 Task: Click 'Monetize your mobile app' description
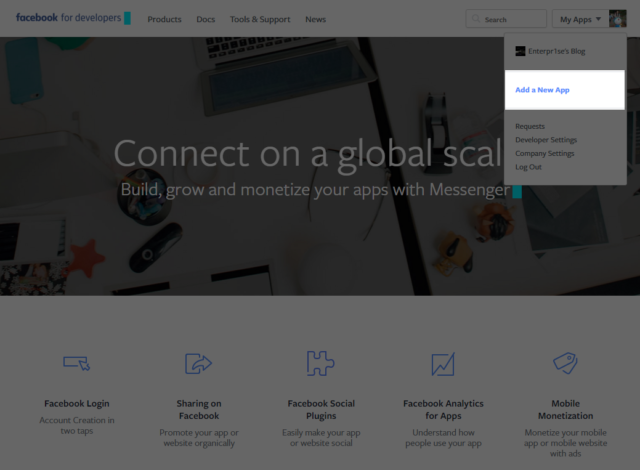565,443
